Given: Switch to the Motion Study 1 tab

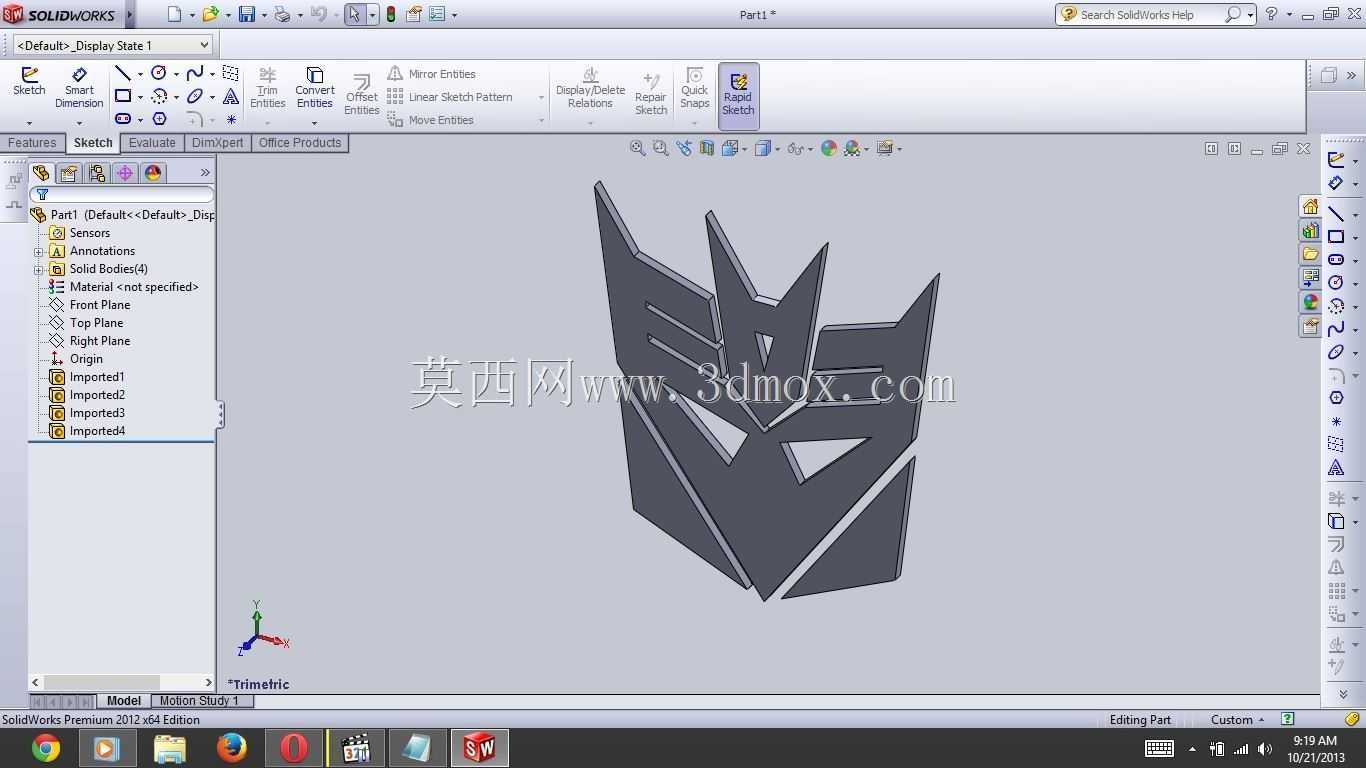Looking at the screenshot, I should tap(199, 701).
